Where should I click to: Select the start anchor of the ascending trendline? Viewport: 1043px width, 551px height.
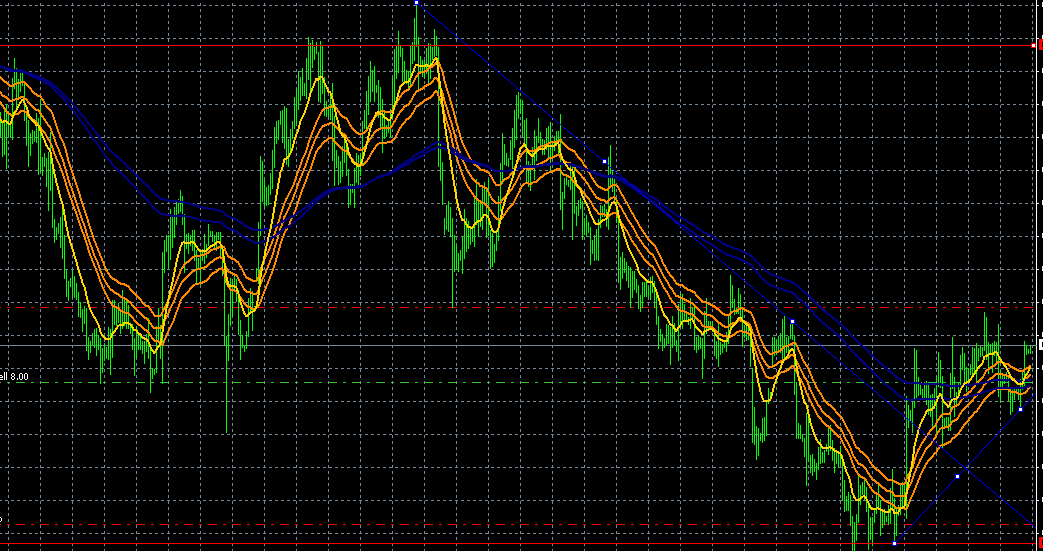[894, 544]
